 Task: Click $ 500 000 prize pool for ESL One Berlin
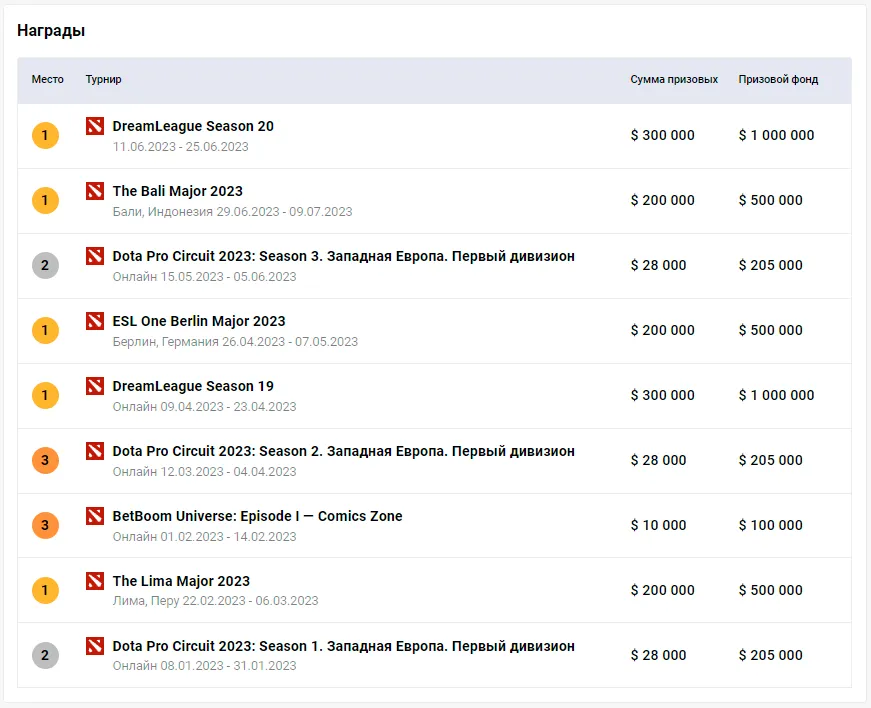pos(771,330)
